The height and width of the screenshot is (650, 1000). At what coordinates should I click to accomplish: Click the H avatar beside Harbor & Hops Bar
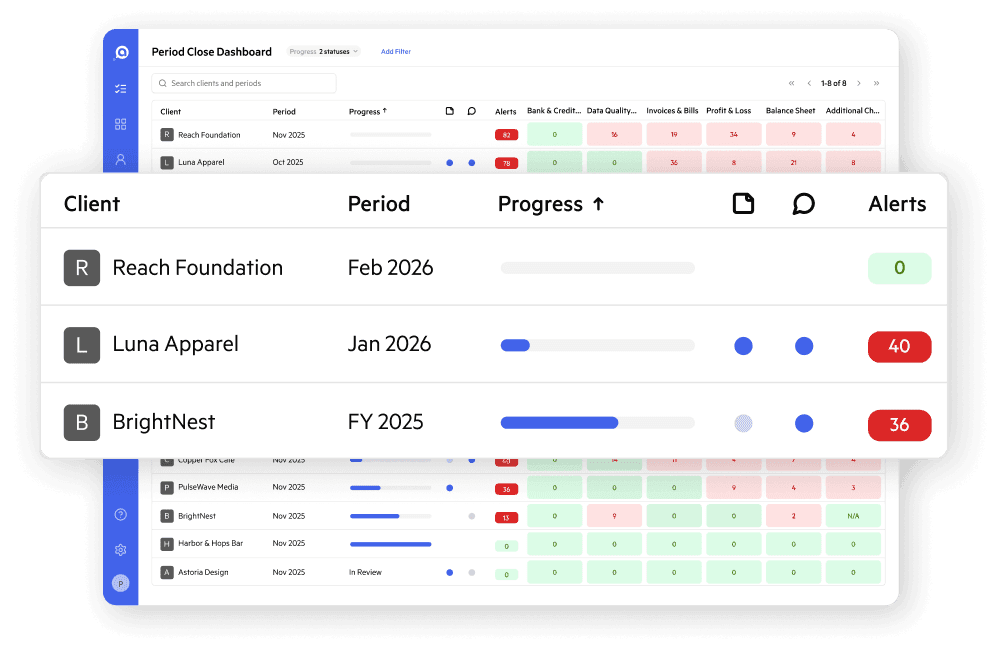pyautogui.click(x=166, y=544)
